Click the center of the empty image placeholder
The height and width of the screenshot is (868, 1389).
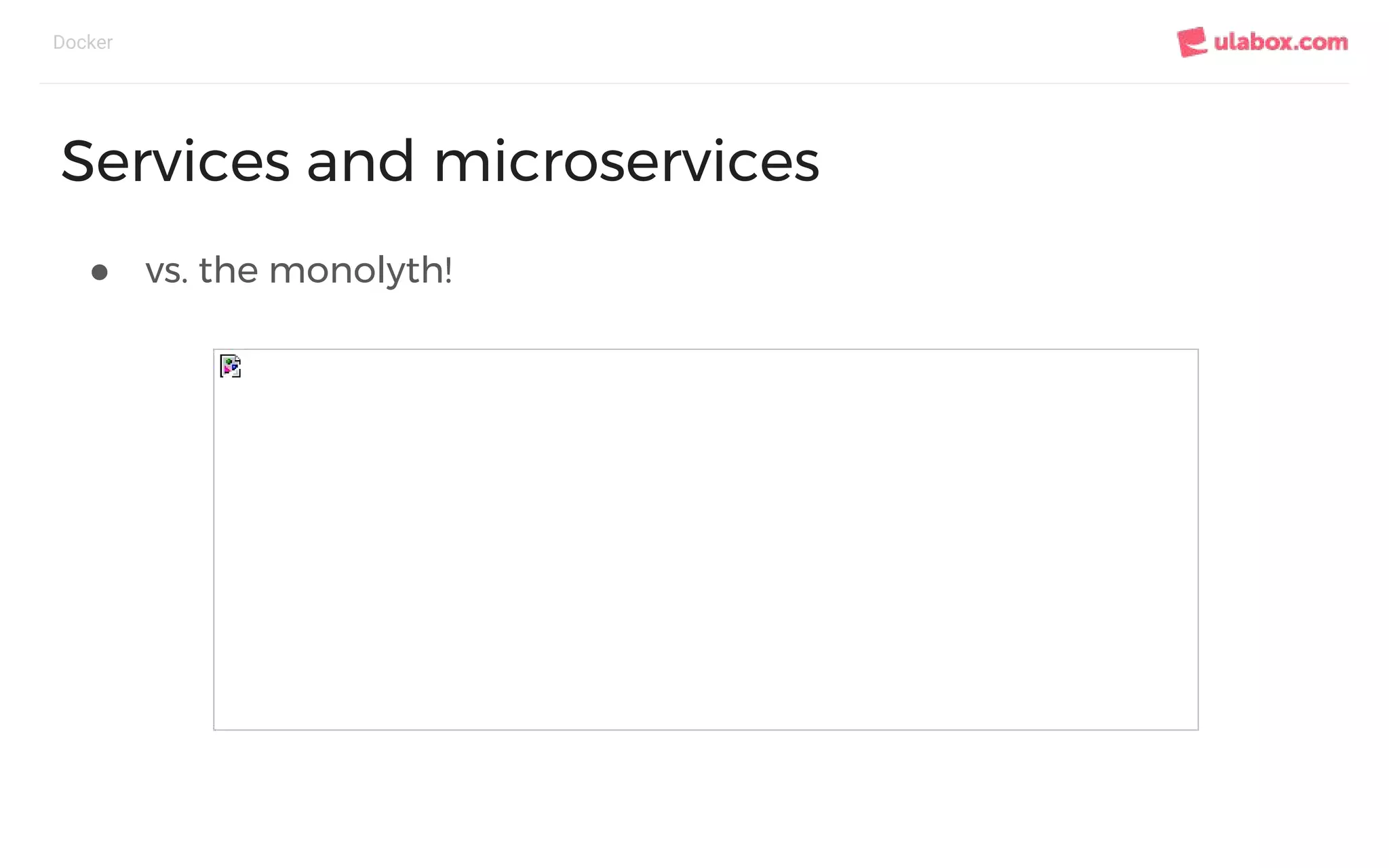tap(706, 540)
